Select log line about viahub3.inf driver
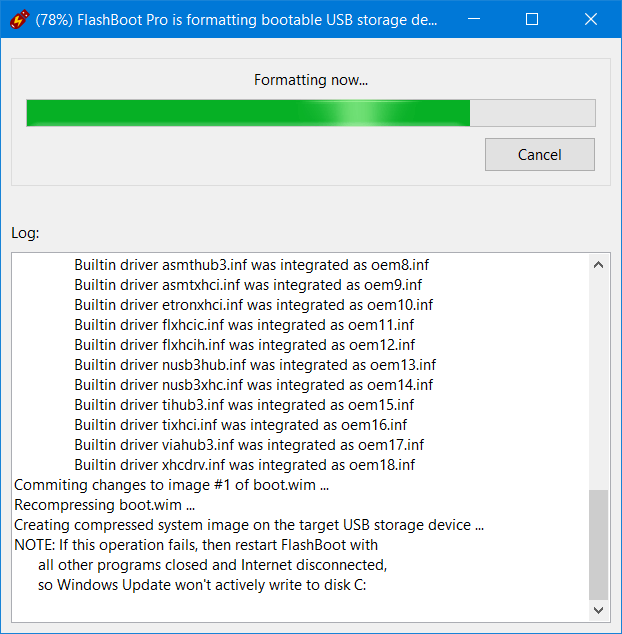This screenshot has width=622, height=634. (249, 445)
